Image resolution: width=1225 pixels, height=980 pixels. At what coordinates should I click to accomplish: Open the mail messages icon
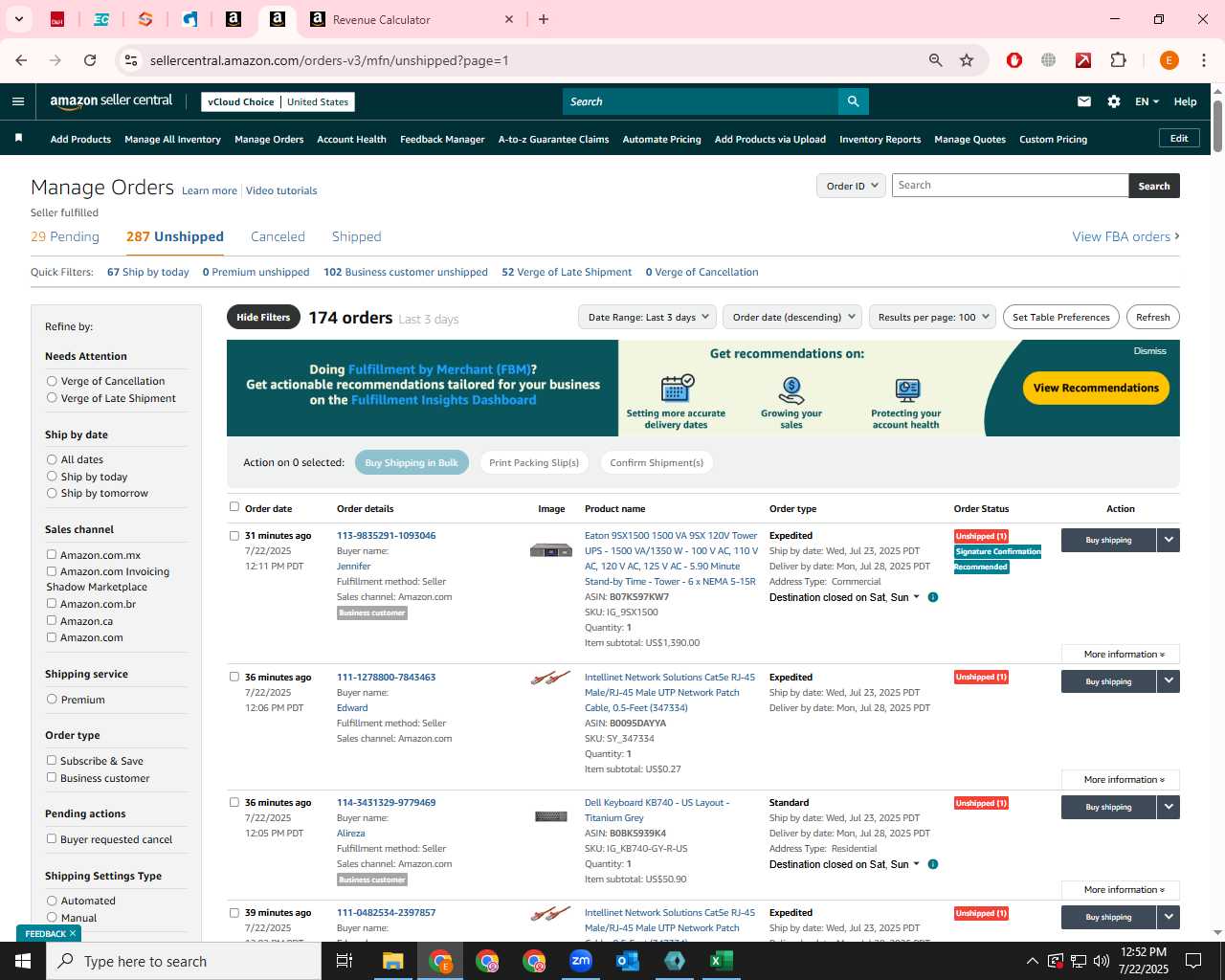coord(1084,101)
